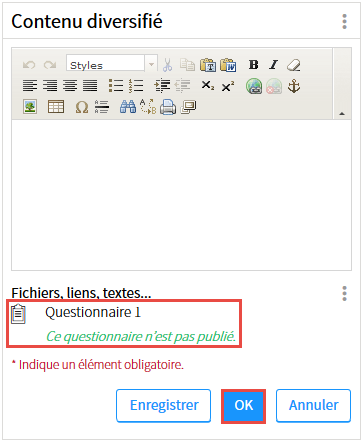Increase the indent
The image size is (363, 443).
pyautogui.click(x=162, y=86)
